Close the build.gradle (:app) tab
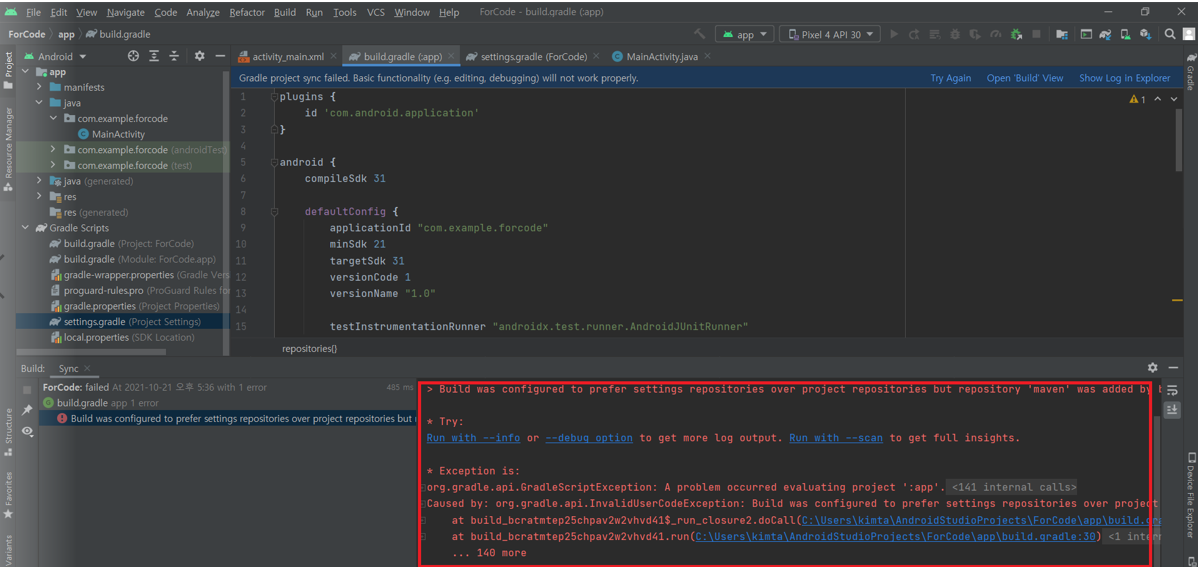The image size is (1198, 567). pyautogui.click(x=451, y=57)
